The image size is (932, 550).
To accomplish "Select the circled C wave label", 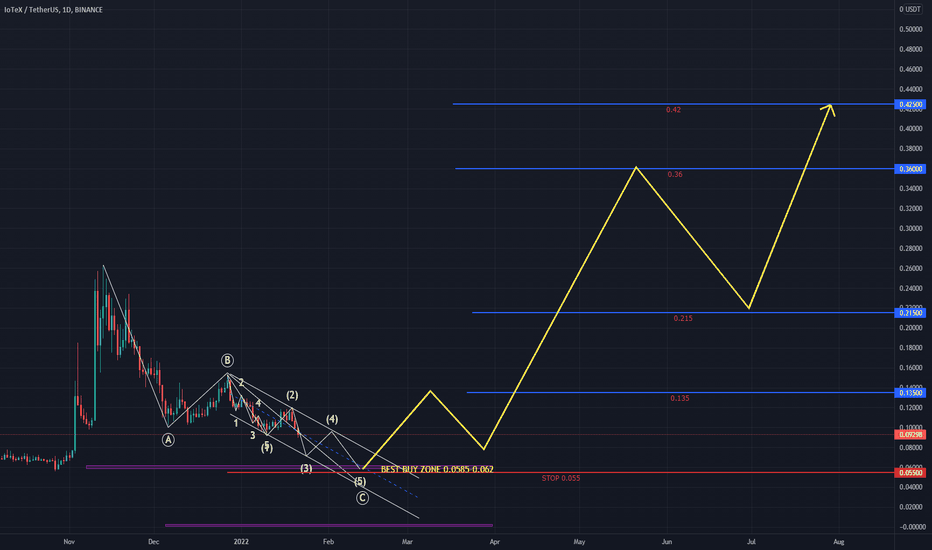I will (x=362, y=498).
